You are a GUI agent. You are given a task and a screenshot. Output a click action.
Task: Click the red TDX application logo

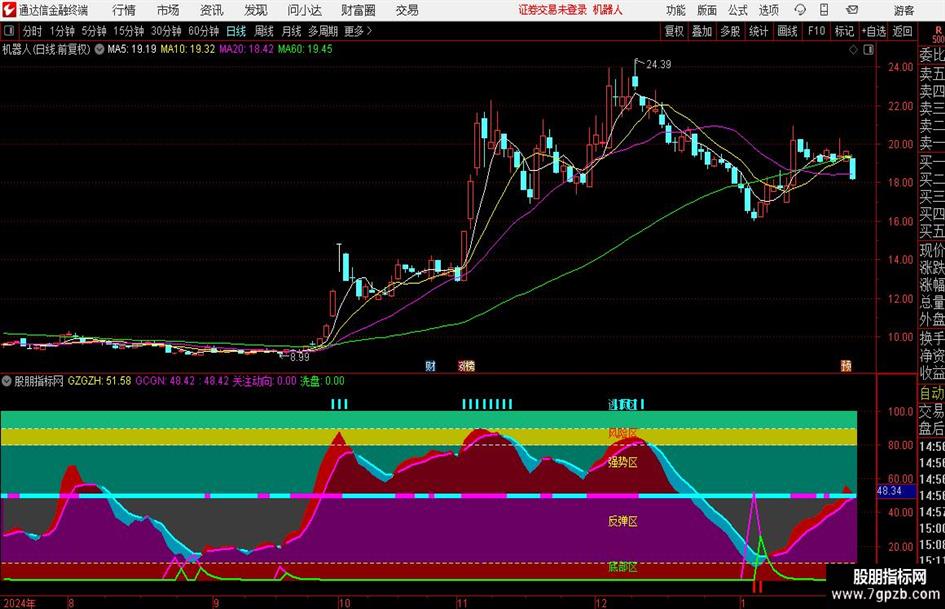click(x=8, y=10)
